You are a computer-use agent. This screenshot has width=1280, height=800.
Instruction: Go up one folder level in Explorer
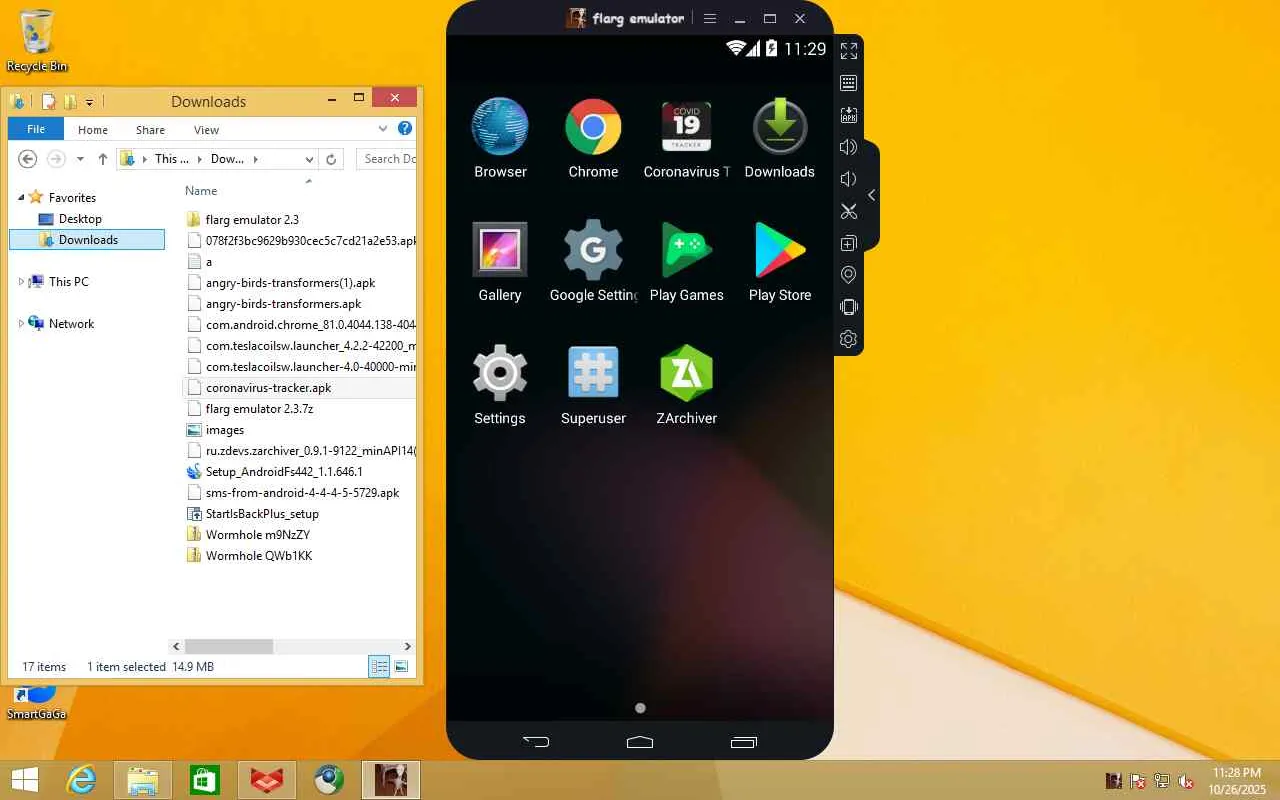pyautogui.click(x=102, y=159)
